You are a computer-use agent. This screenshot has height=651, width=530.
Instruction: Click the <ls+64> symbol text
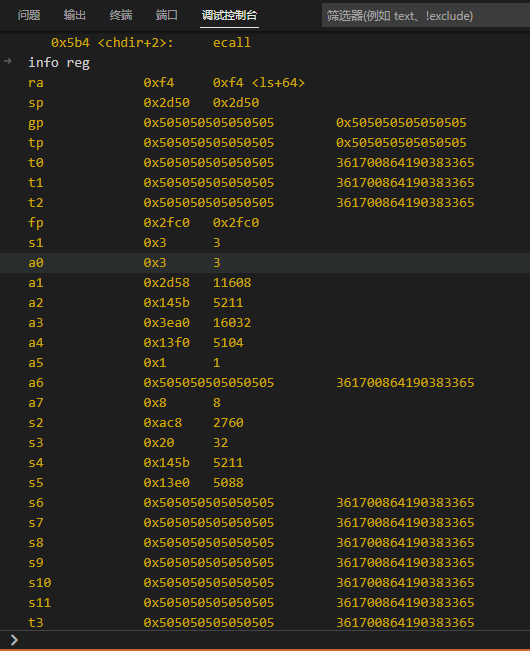click(278, 83)
